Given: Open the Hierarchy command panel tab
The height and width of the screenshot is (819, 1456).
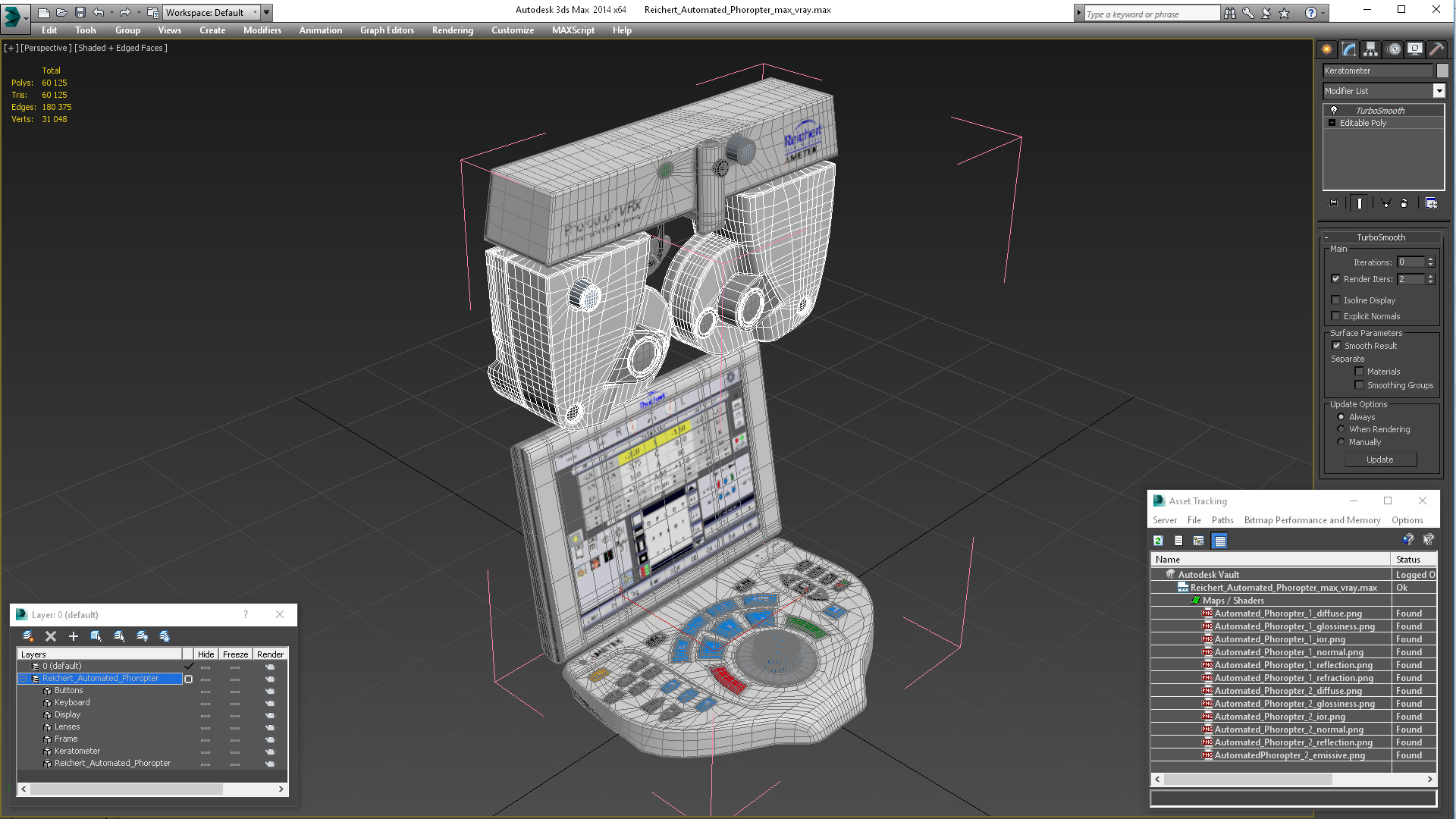Looking at the screenshot, I should click(x=1370, y=49).
